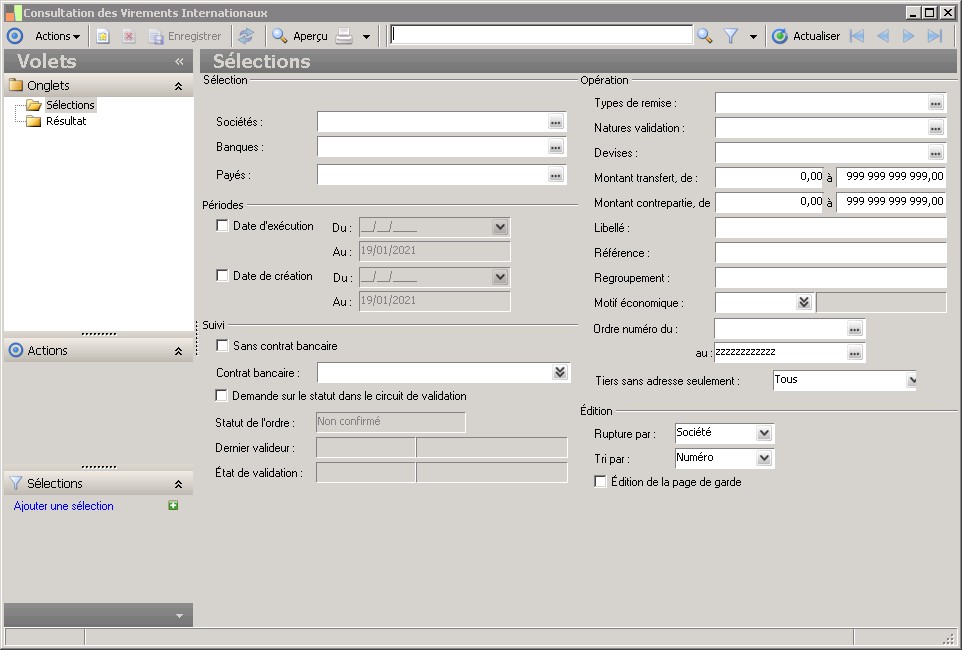Click into the Libellé text field
Viewport: 962px width, 650px height.
pyautogui.click(x=830, y=228)
